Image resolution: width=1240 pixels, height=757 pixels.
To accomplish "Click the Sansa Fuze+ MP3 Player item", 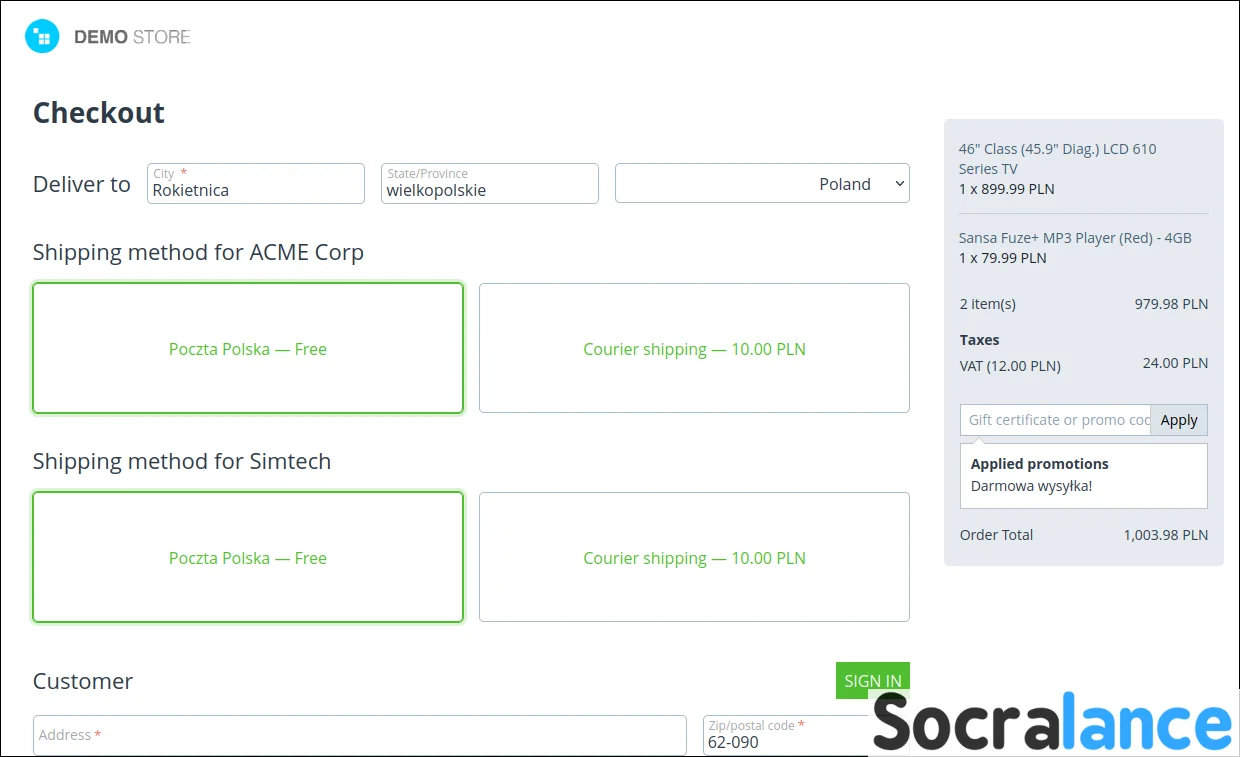I will click(x=1075, y=238).
